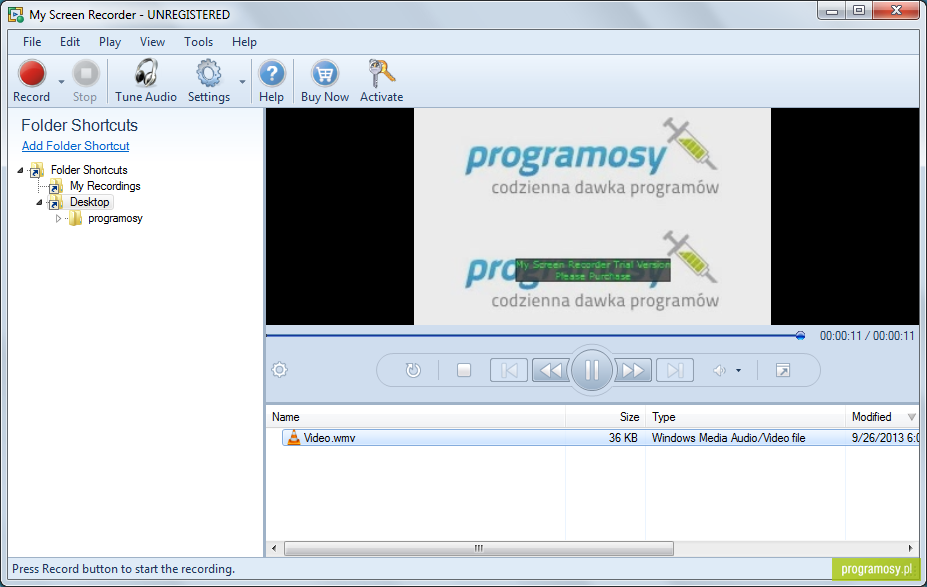Viewport: 927px width, 587px height.
Task: Sort file list by Name column
Action: pyautogui.click(x=416, y=417)
